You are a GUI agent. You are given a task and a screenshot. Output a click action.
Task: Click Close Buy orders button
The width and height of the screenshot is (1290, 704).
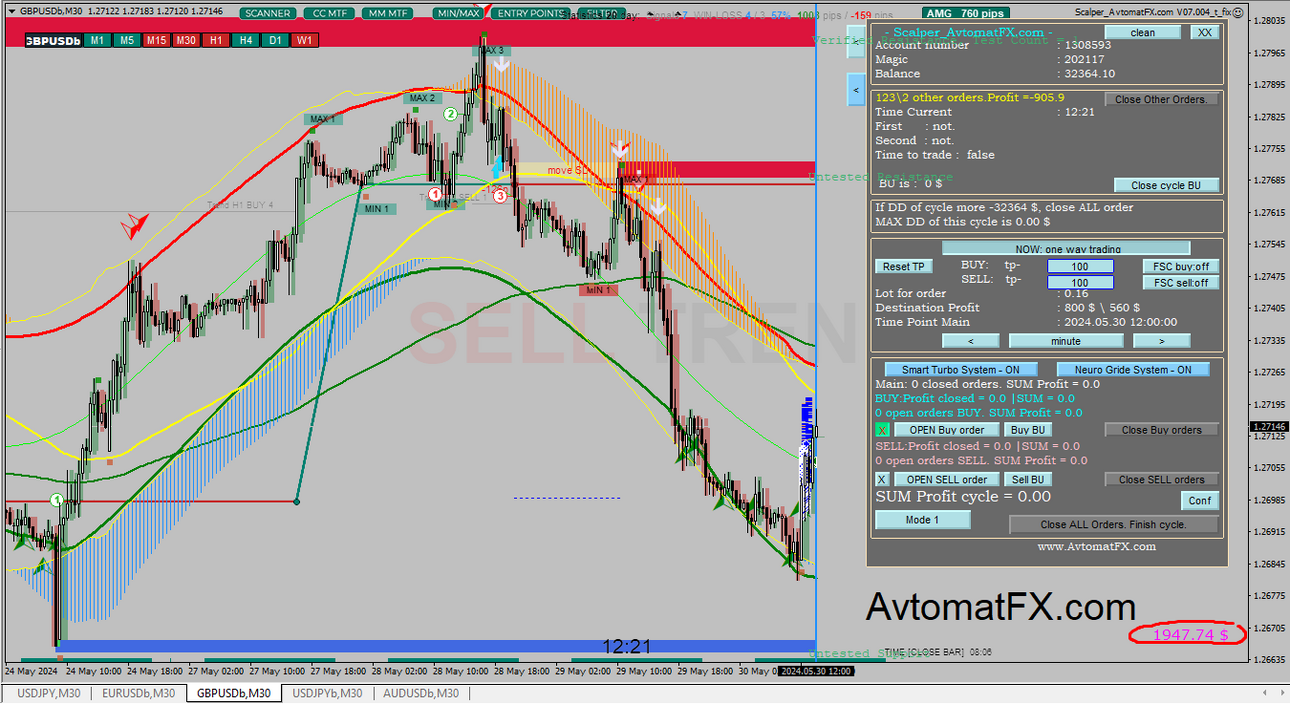tap(1161, 430)
